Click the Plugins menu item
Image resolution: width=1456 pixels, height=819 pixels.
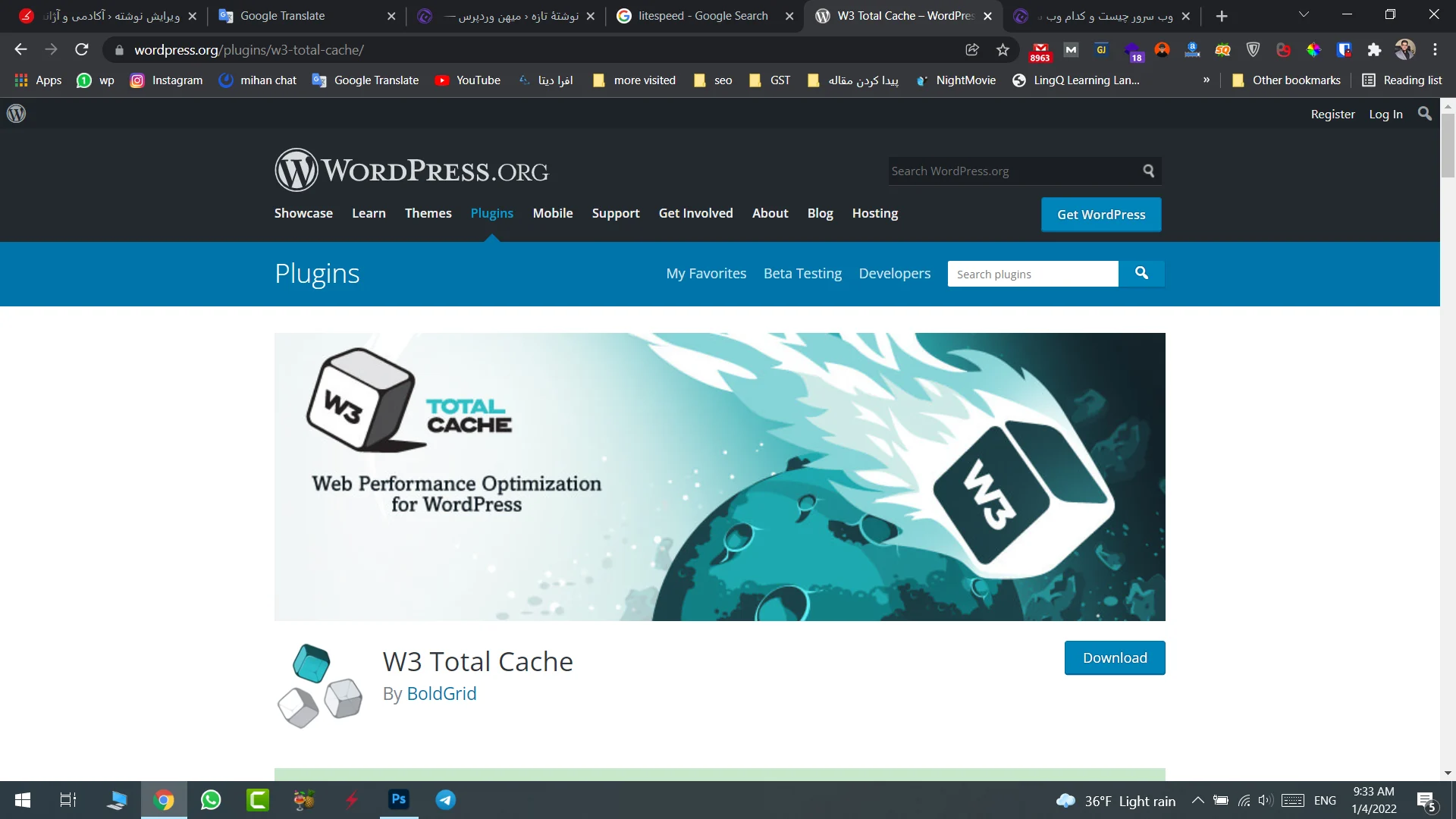(491, 213)
